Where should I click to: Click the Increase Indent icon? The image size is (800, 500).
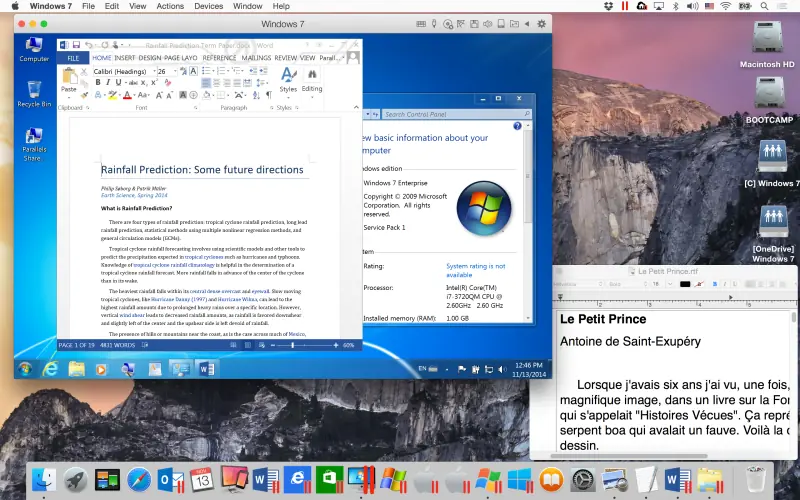coord(263,70)
